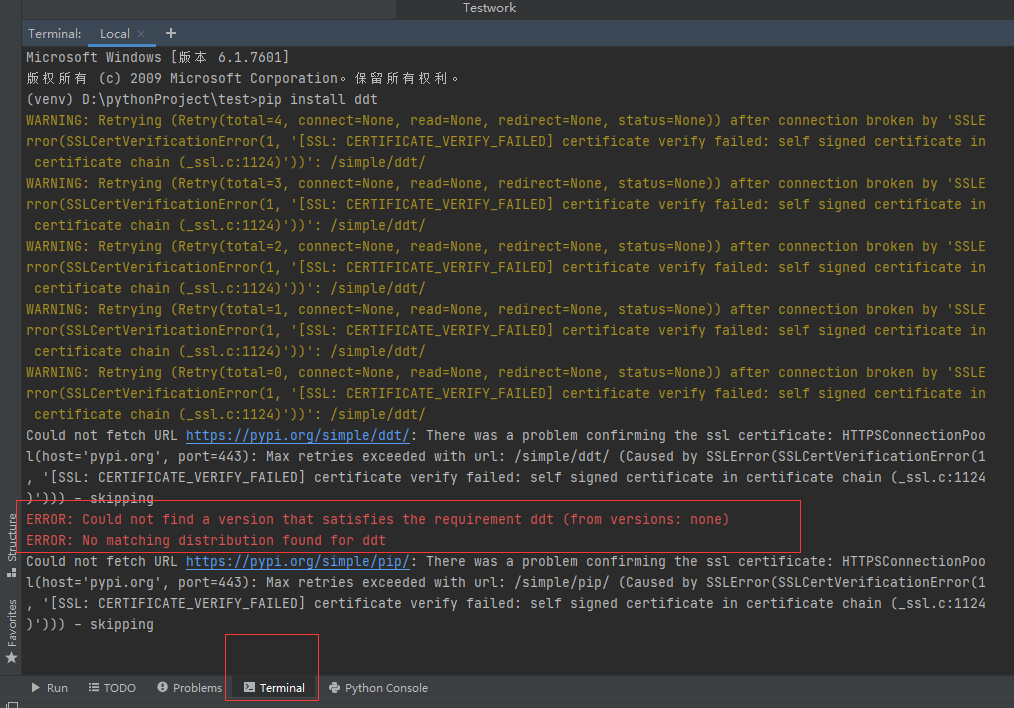Click the Problems warning icon

point(162,687)
